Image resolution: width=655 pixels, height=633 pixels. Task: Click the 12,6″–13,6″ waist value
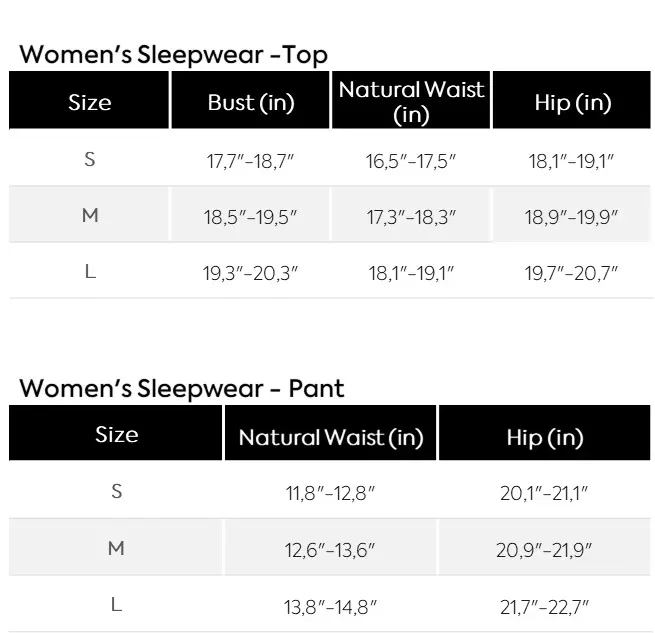pyautogui.click(x=331, y=549)
